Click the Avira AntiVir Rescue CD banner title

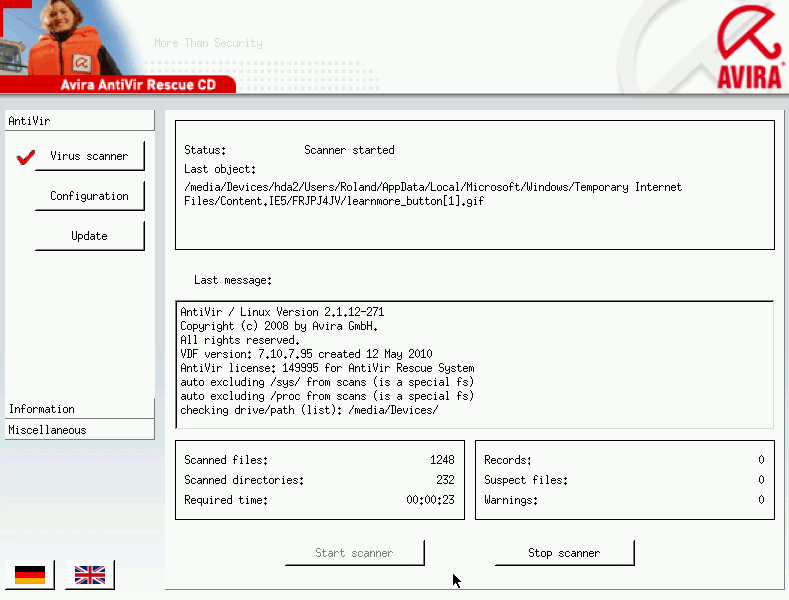point(138,85)
